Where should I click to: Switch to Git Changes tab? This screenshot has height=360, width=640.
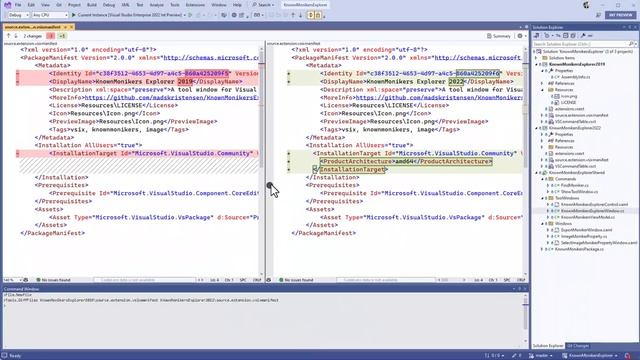pos(578,346)
